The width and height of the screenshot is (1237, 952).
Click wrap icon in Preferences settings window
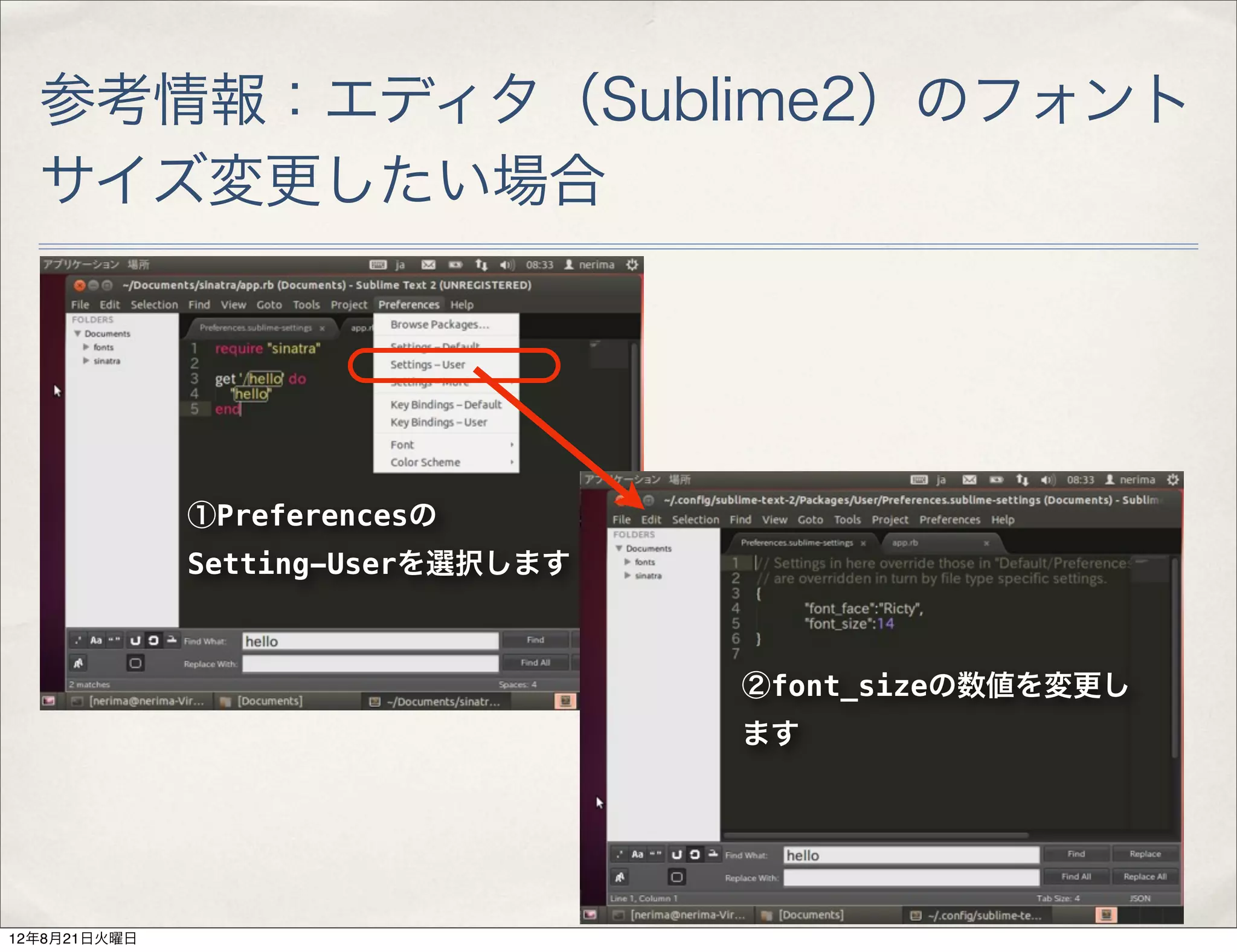click(695, 854)
